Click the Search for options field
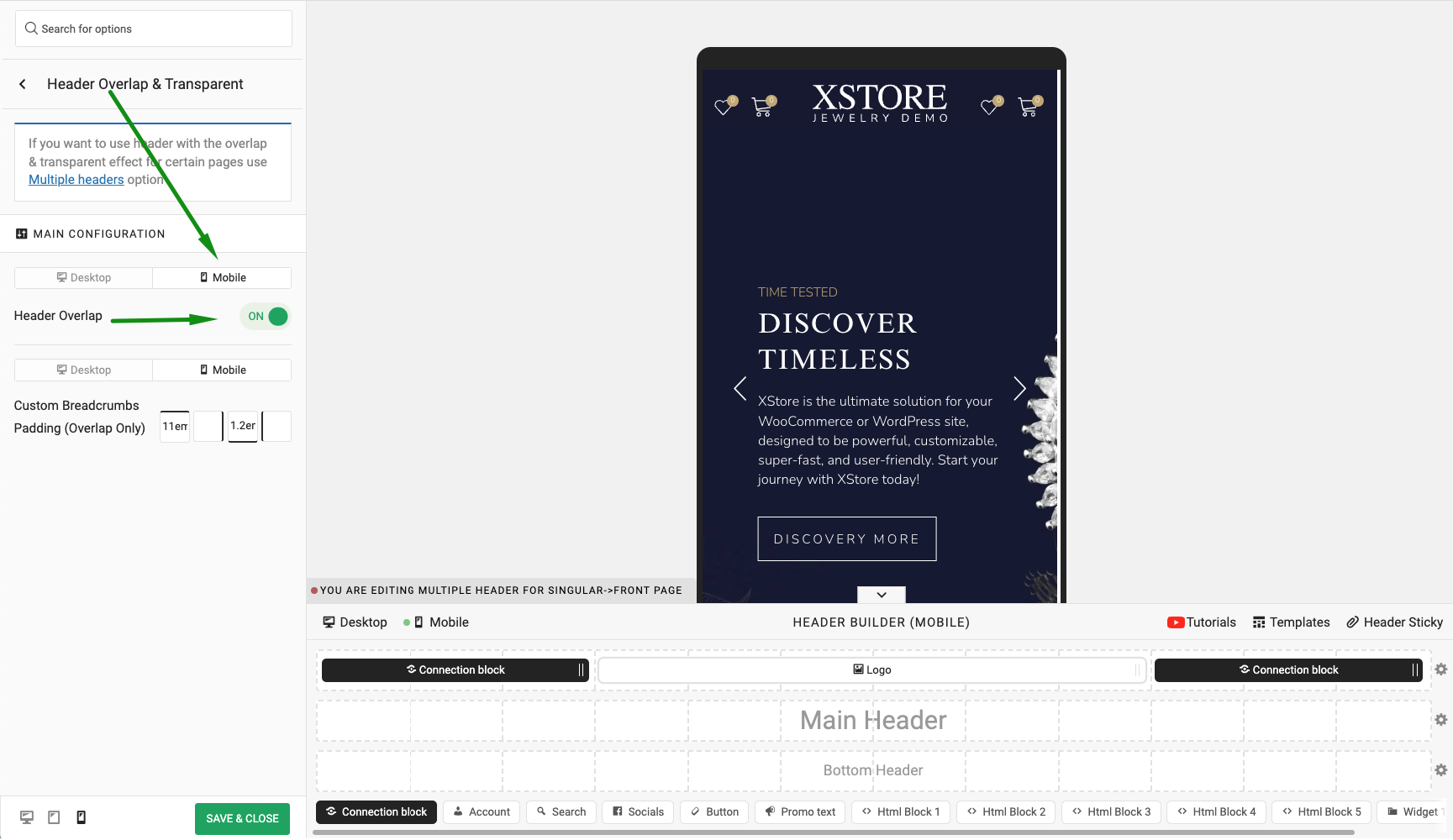Viewport: 1453px width, 840px height. 154,29
